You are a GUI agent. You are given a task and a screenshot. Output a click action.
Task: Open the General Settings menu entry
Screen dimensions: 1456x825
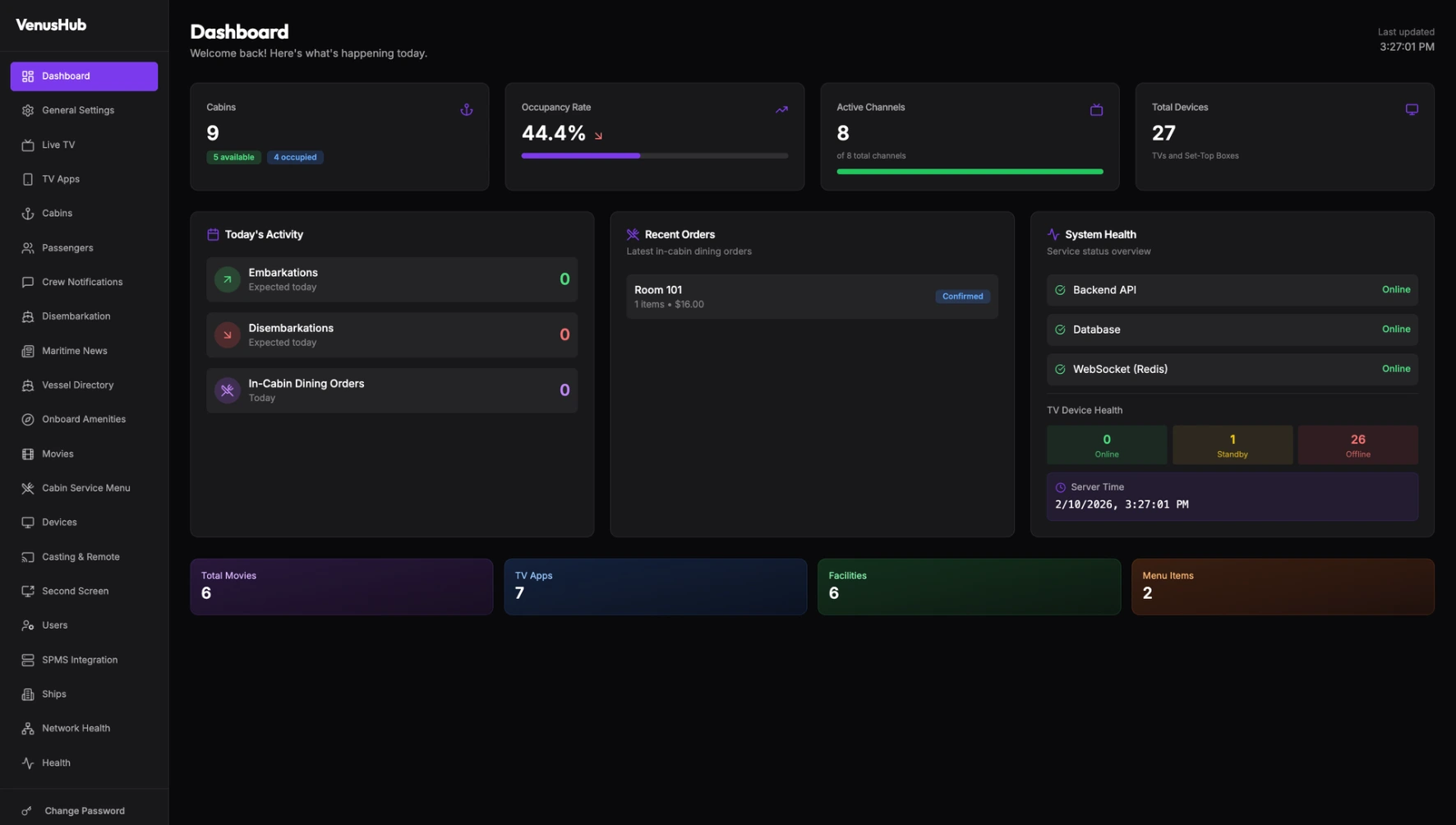77,110
